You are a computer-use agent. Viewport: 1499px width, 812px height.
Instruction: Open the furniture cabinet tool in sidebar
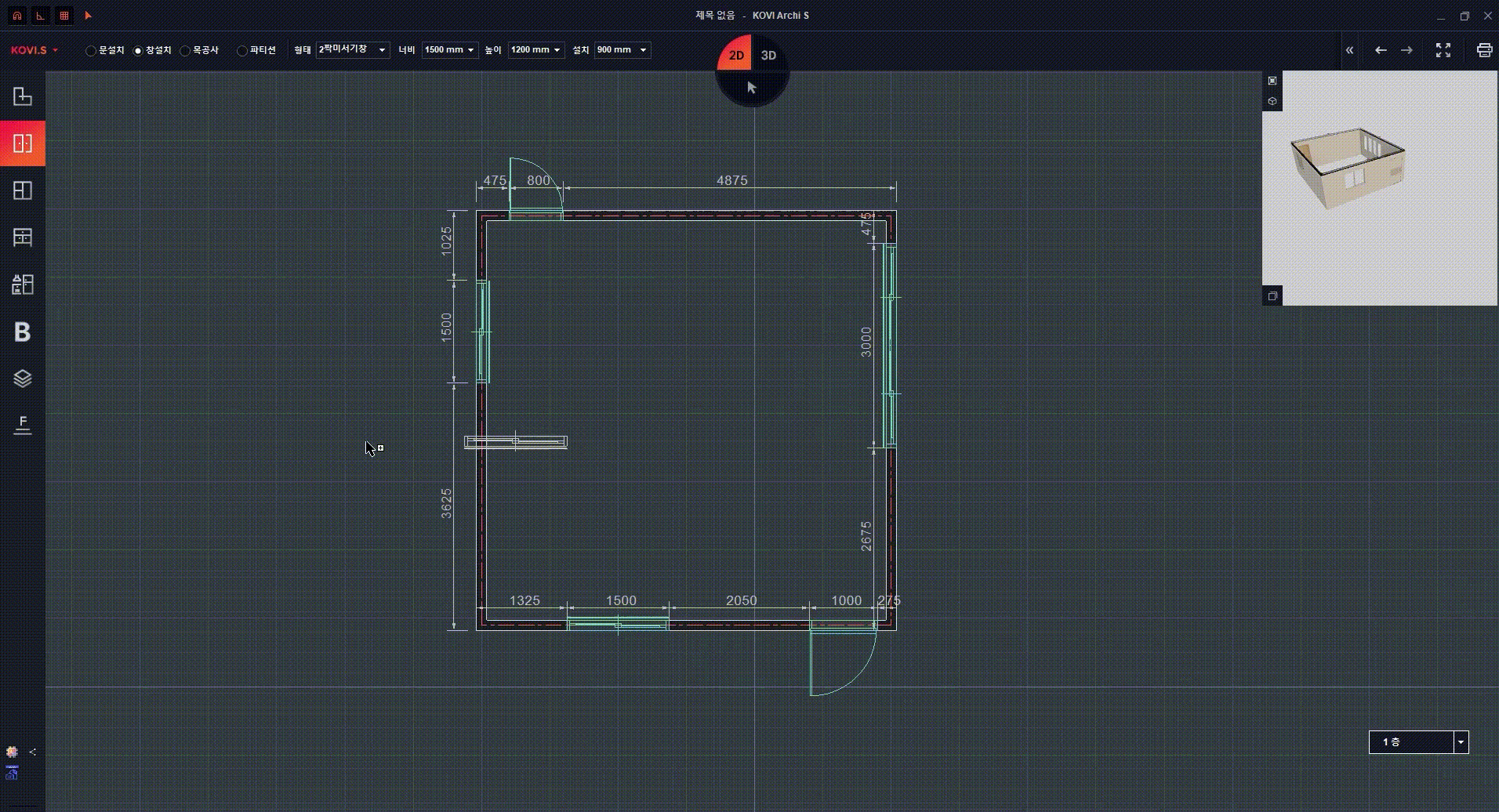23,237
